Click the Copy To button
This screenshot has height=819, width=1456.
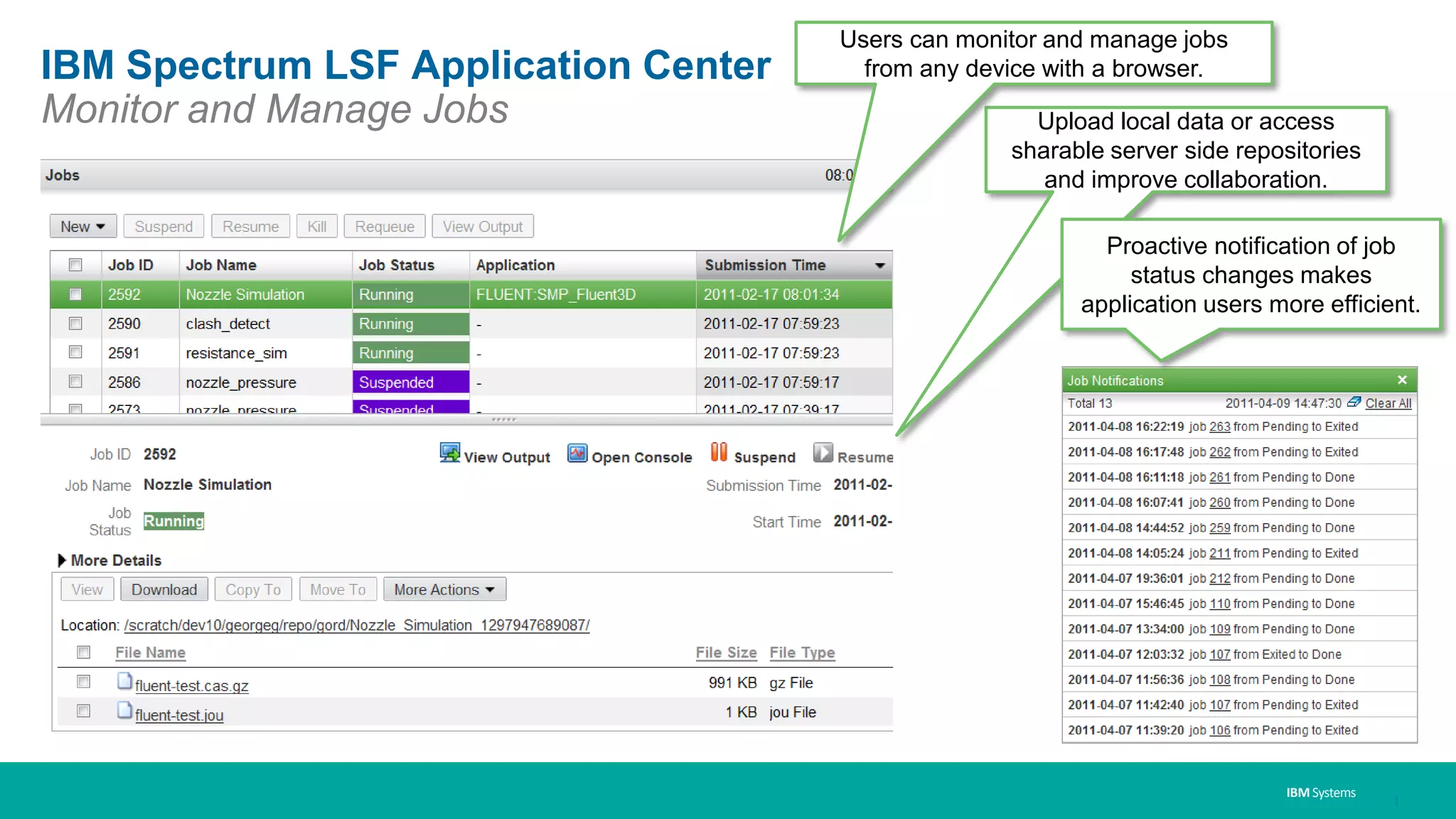point(253,589)
